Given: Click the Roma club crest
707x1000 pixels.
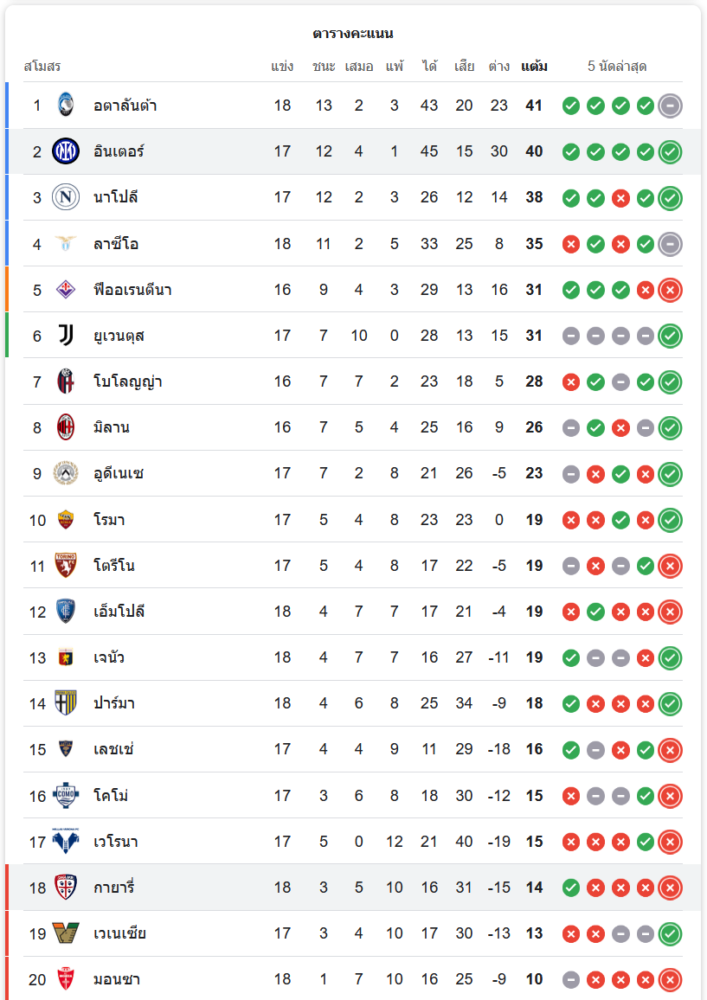Looking at the screenshot, I should point(65,519).
